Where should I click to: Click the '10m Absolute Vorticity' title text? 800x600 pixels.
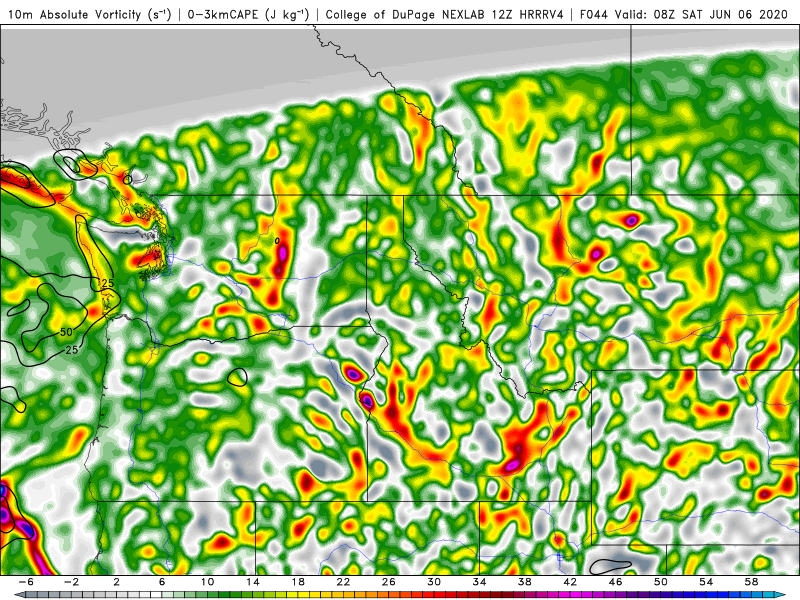point(74,14)
